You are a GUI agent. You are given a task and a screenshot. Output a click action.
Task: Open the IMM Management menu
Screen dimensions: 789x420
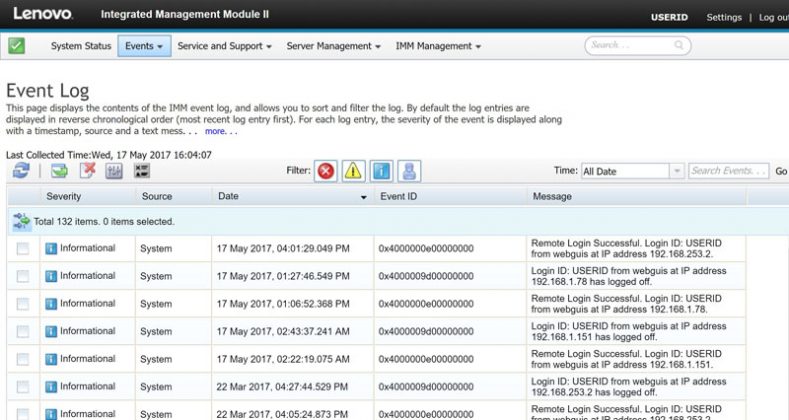(438, 46)
